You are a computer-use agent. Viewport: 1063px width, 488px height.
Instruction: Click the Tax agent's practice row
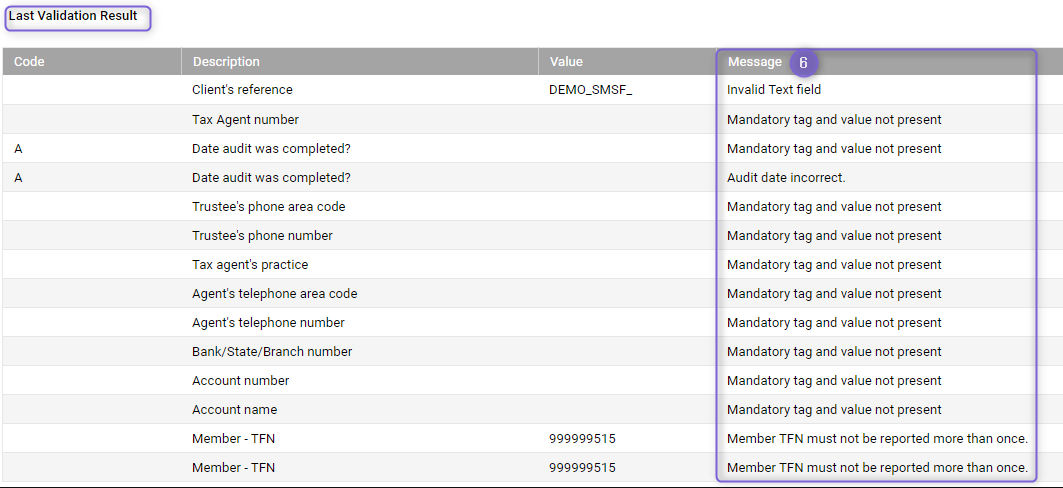[x=532, y=265]
